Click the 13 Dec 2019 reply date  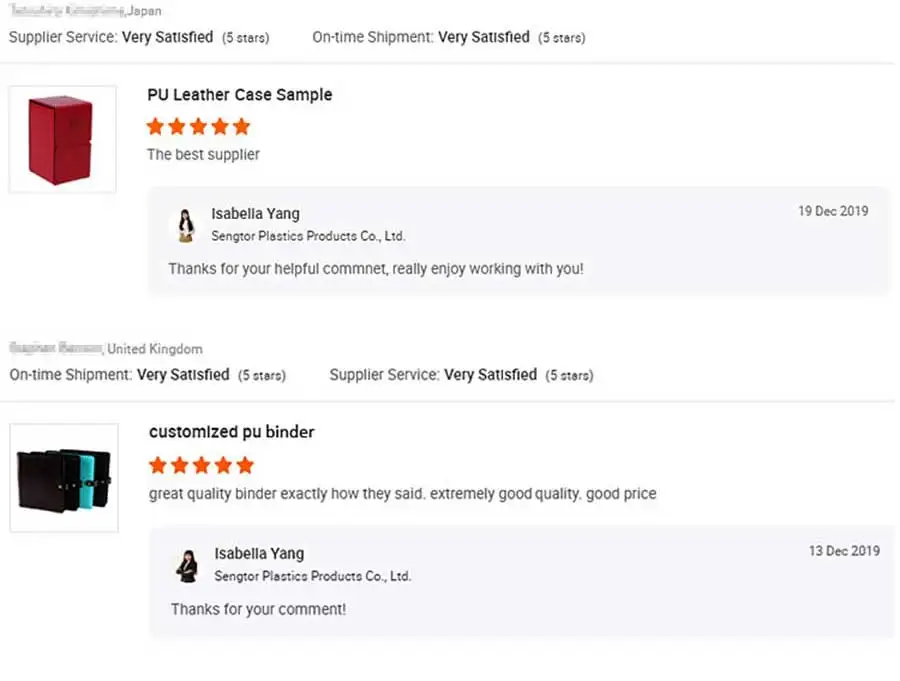844,551
